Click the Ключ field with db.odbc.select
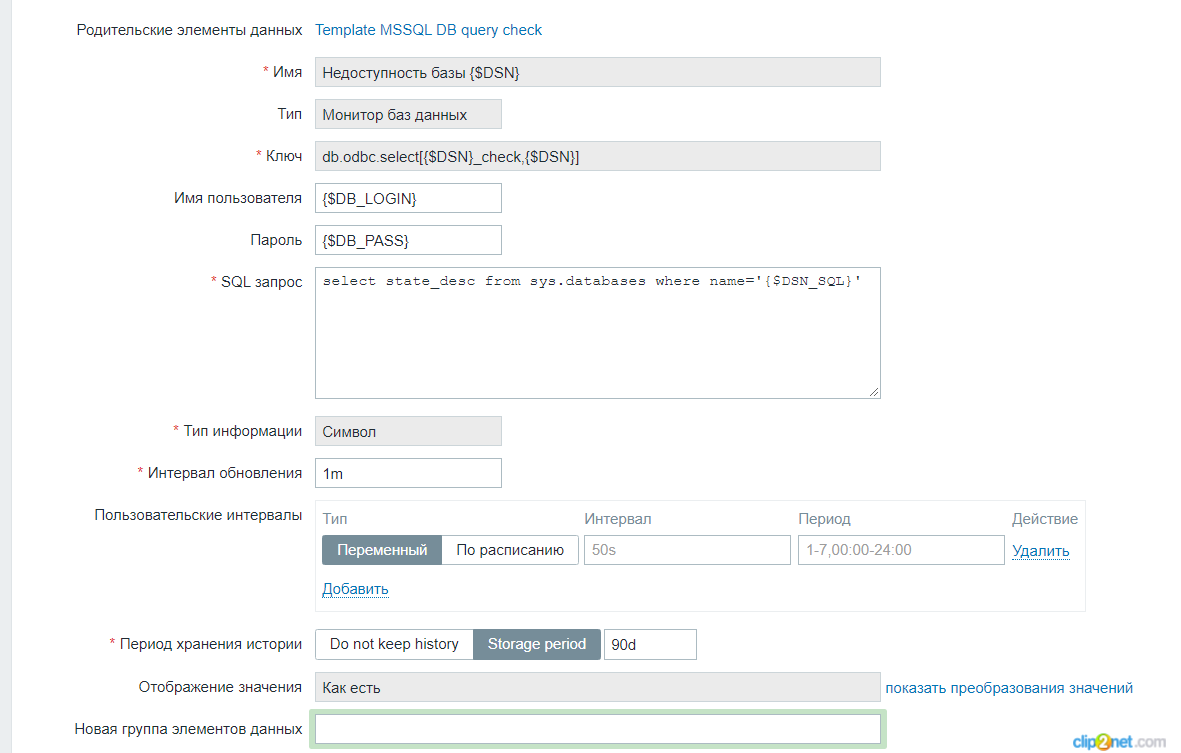The width and height of the screenshot is (1181, 753). pos(597,156)
